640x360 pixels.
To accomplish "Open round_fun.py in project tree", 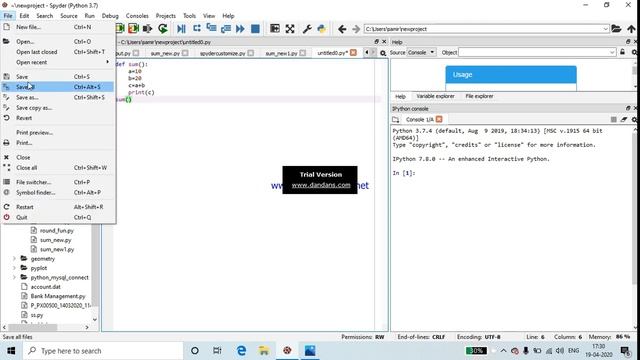I will [56, 231].
